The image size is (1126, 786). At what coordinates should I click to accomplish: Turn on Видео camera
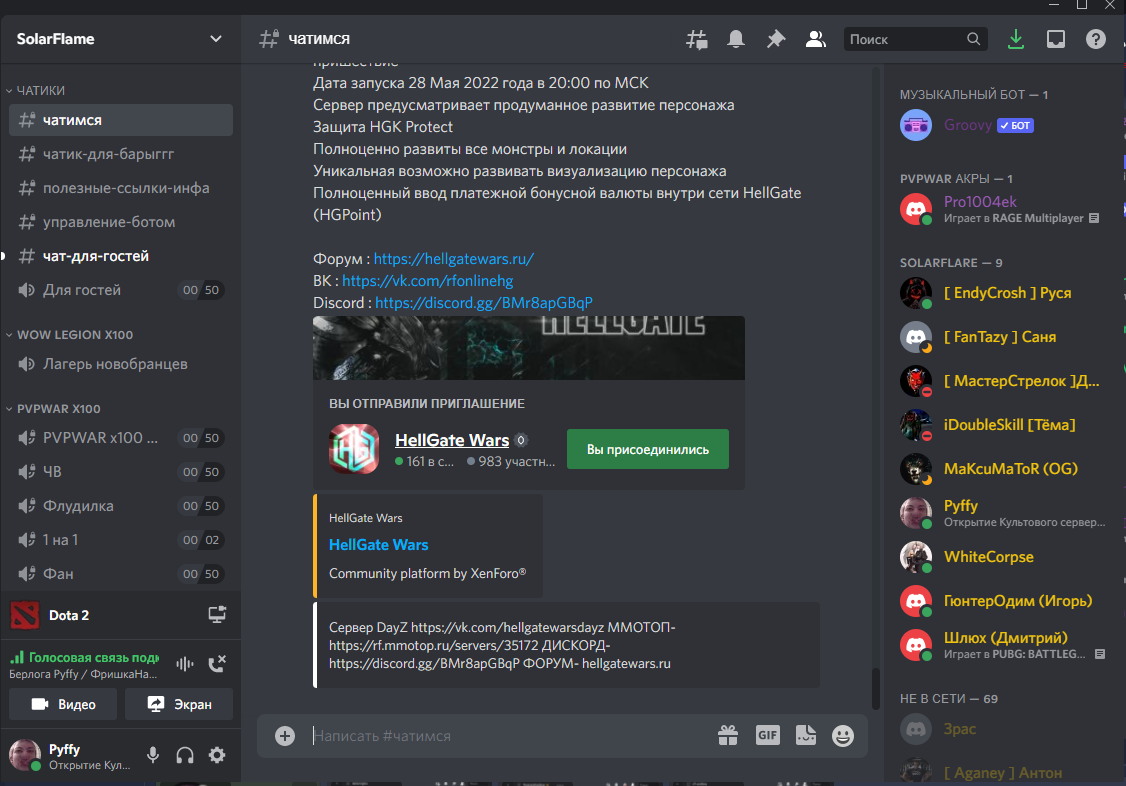pos(63,704)
